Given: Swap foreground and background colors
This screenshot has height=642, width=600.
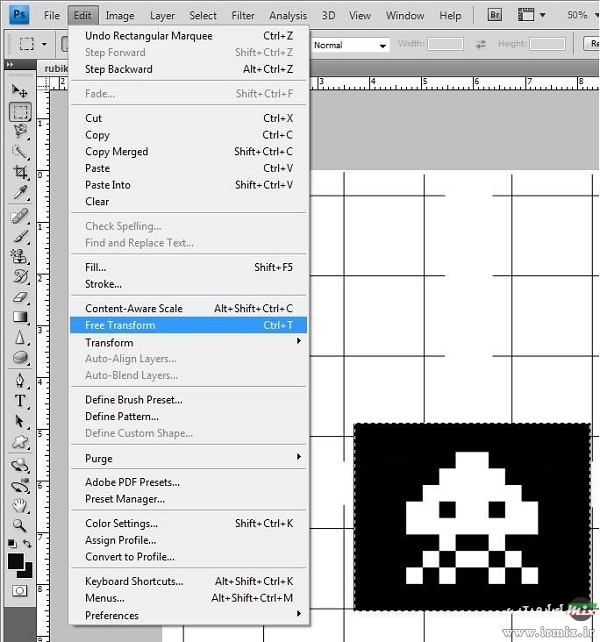Looking at the screenshot, I should tap(27, 544).
